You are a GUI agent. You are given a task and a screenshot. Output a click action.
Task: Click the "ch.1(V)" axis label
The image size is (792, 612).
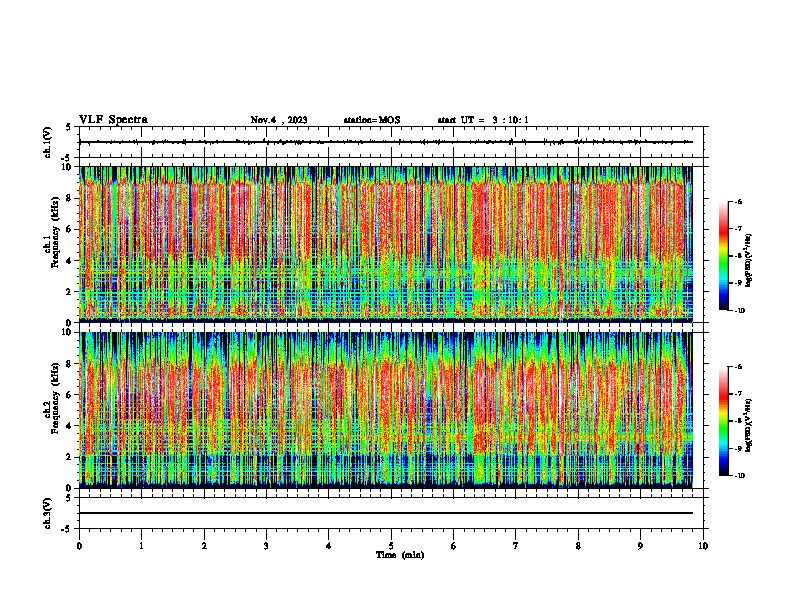click(48, 142)
